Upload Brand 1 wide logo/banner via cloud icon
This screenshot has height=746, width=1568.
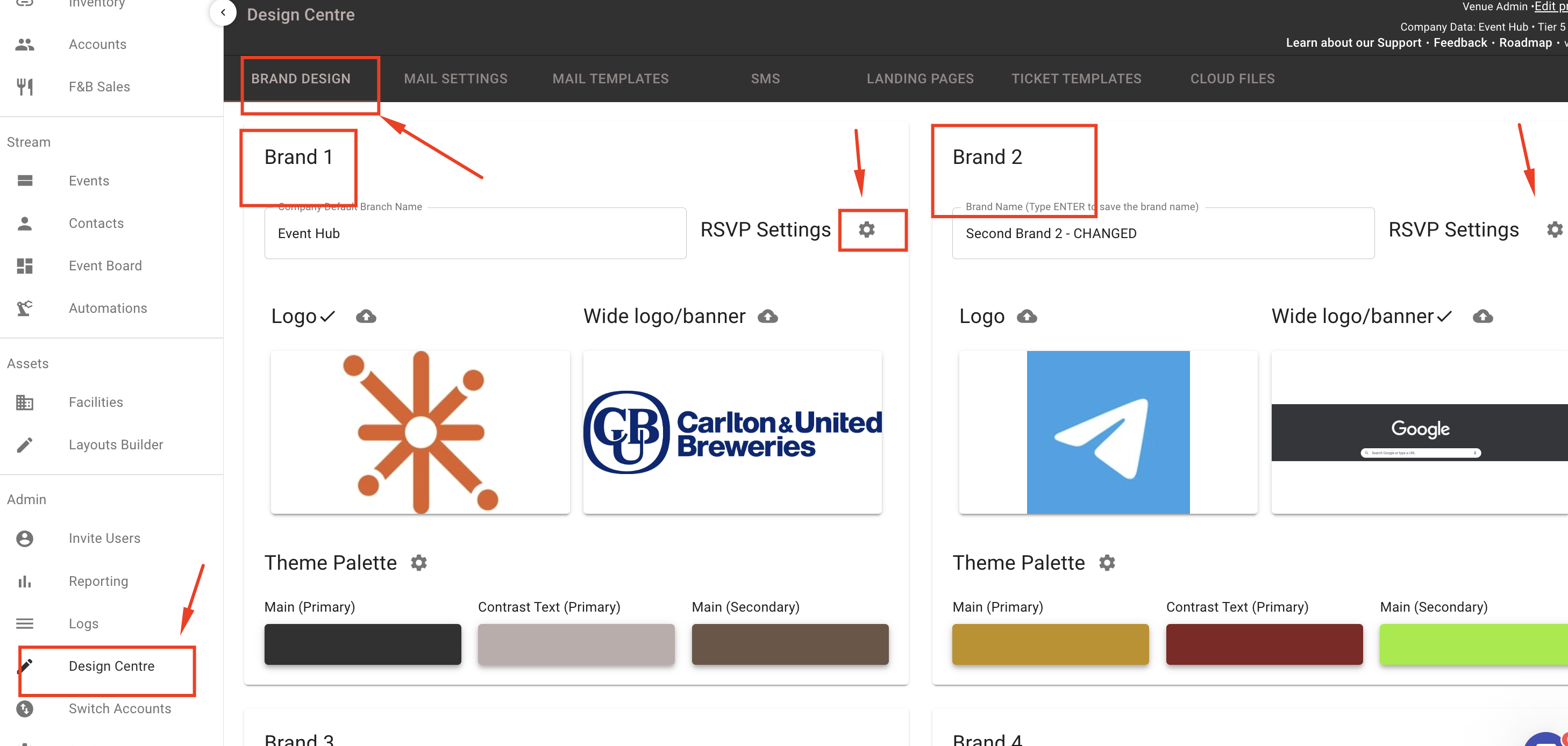(x=767, y=317)
